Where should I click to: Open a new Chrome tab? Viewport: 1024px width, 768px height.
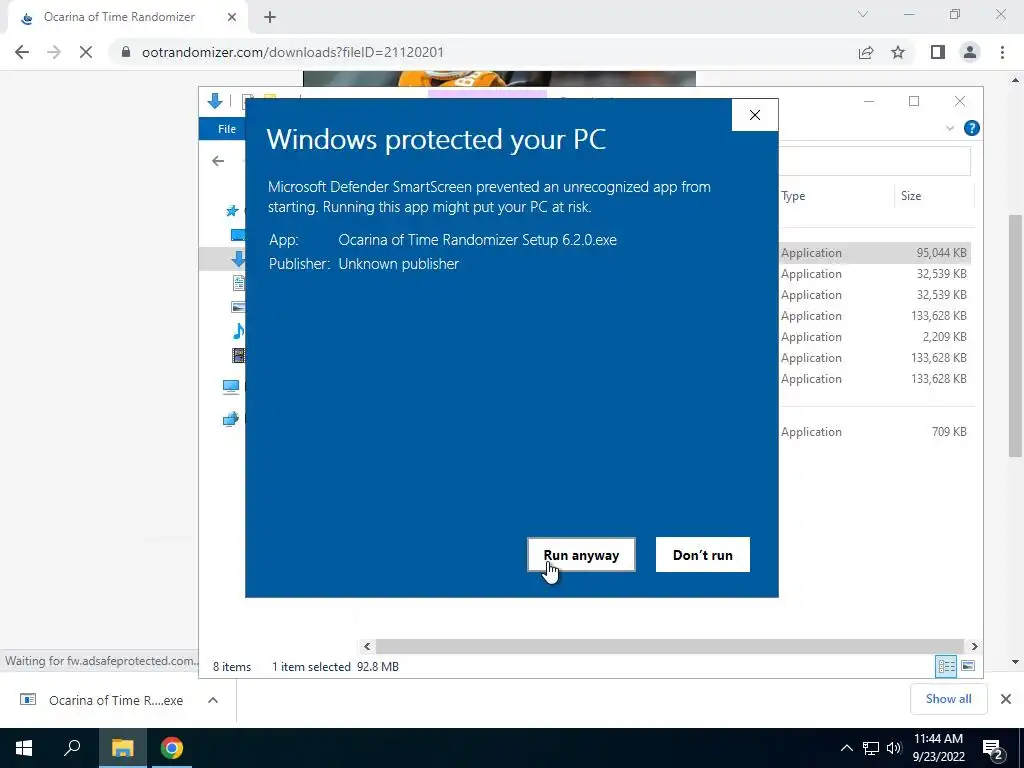click(270, 18)
